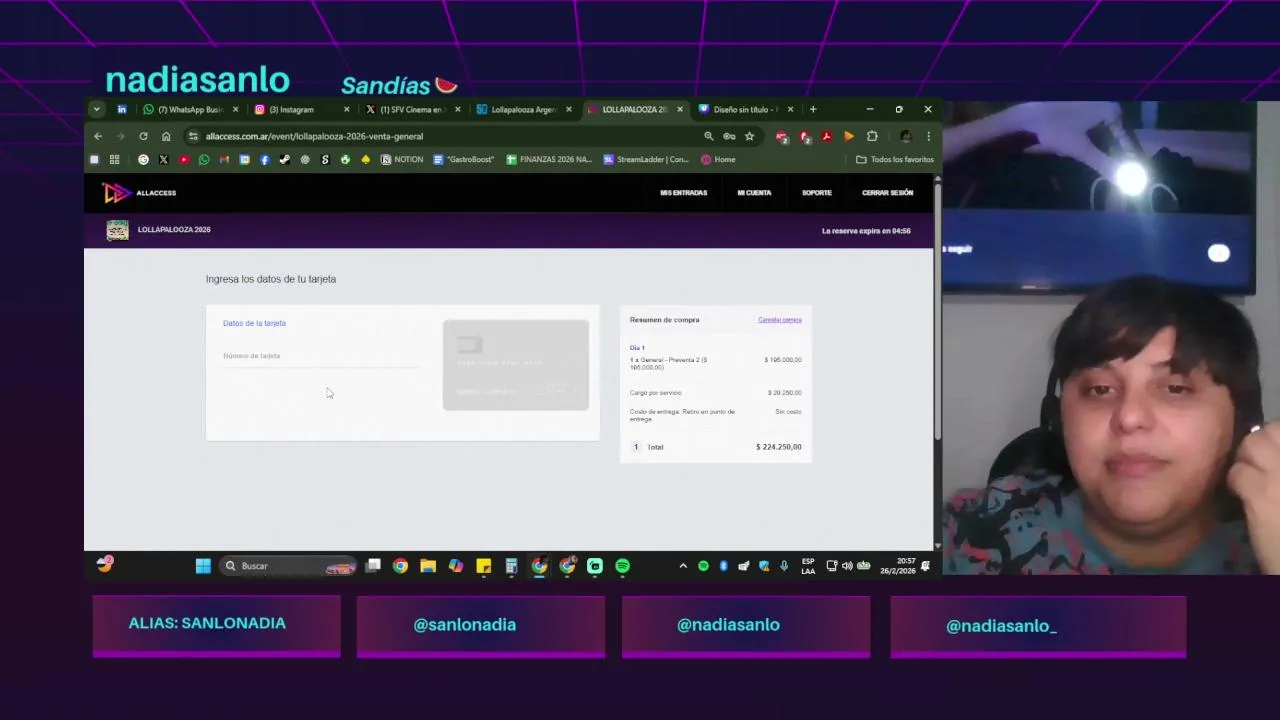Switch to the Instagram tab
This screenshot has width=1280, height=720.
click(x=302, y=109)
